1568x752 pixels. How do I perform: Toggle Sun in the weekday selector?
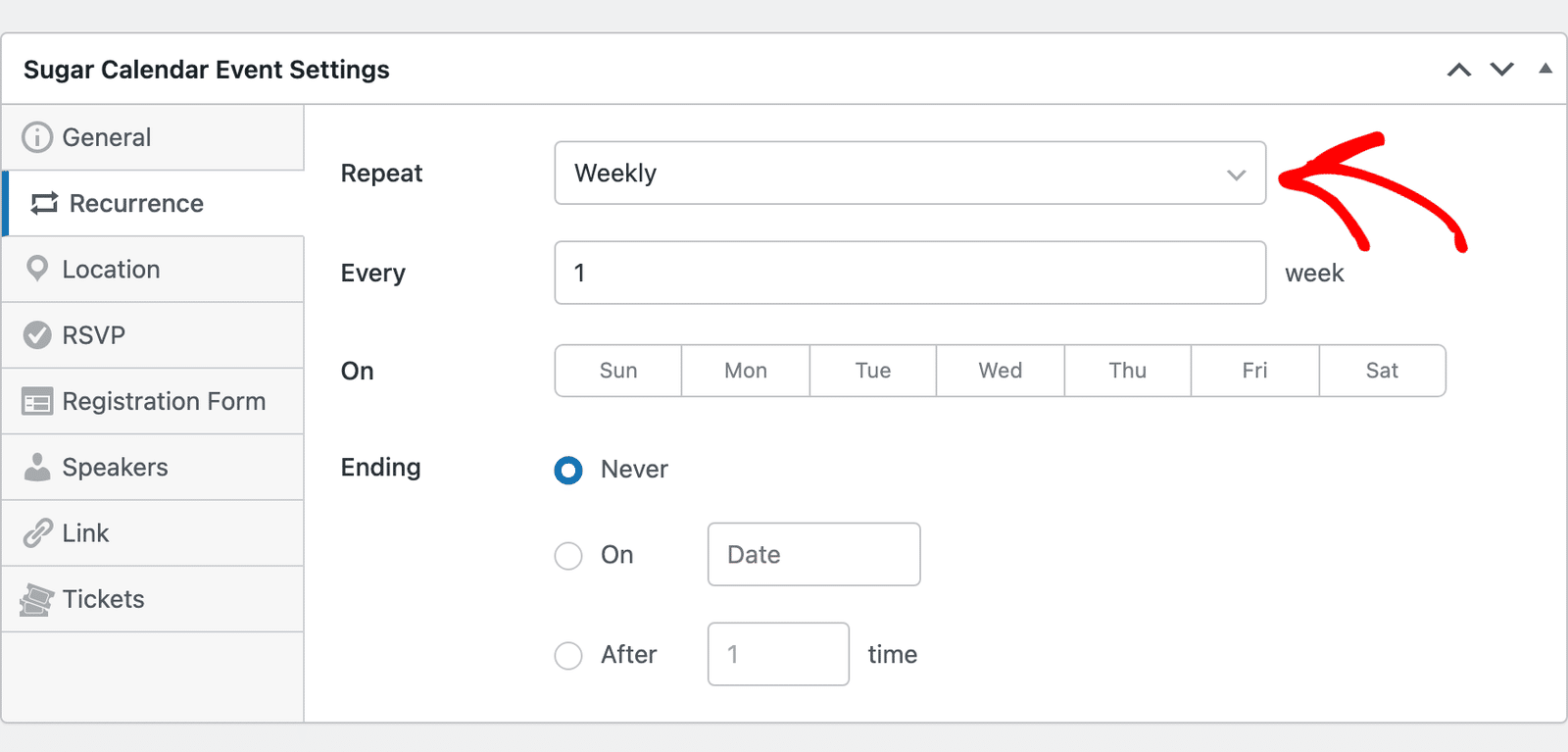coord(618,371)
